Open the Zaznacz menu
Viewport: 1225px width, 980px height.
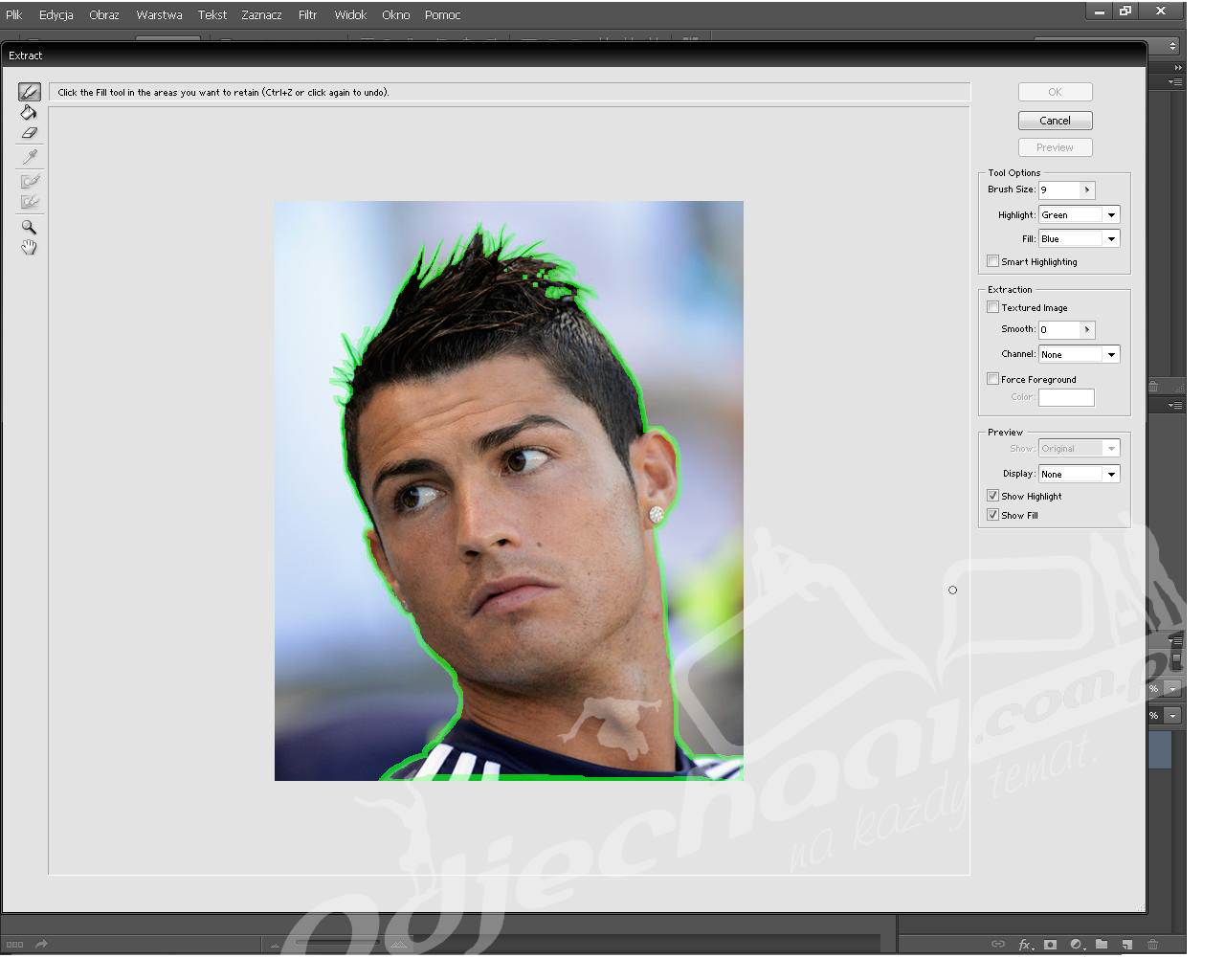click(x=261, y=15)
